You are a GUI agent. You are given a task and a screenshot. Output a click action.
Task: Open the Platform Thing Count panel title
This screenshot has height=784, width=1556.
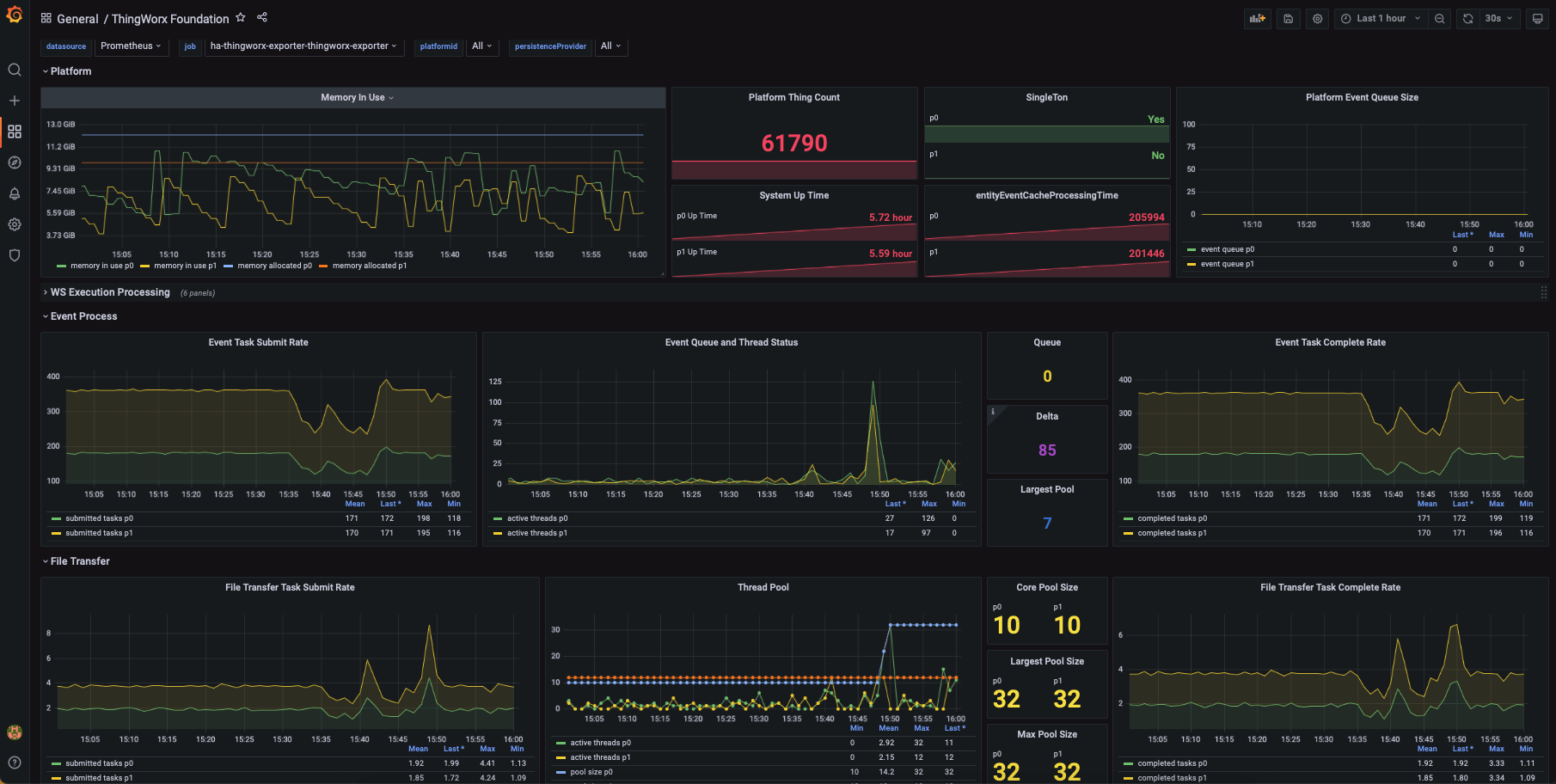click(x=793, y=97)
